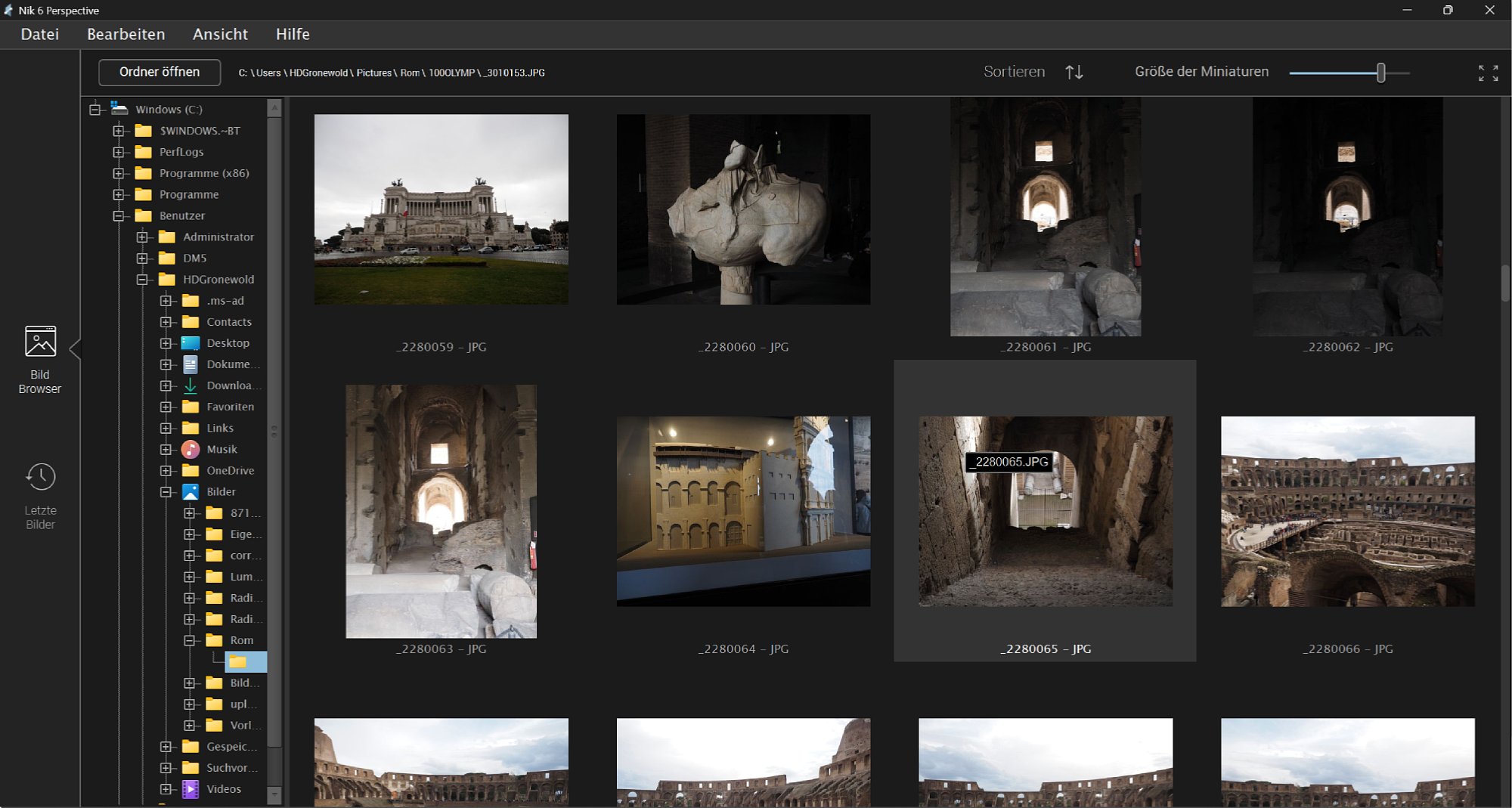Click the Bilder pictures icon

click(191, 491)
